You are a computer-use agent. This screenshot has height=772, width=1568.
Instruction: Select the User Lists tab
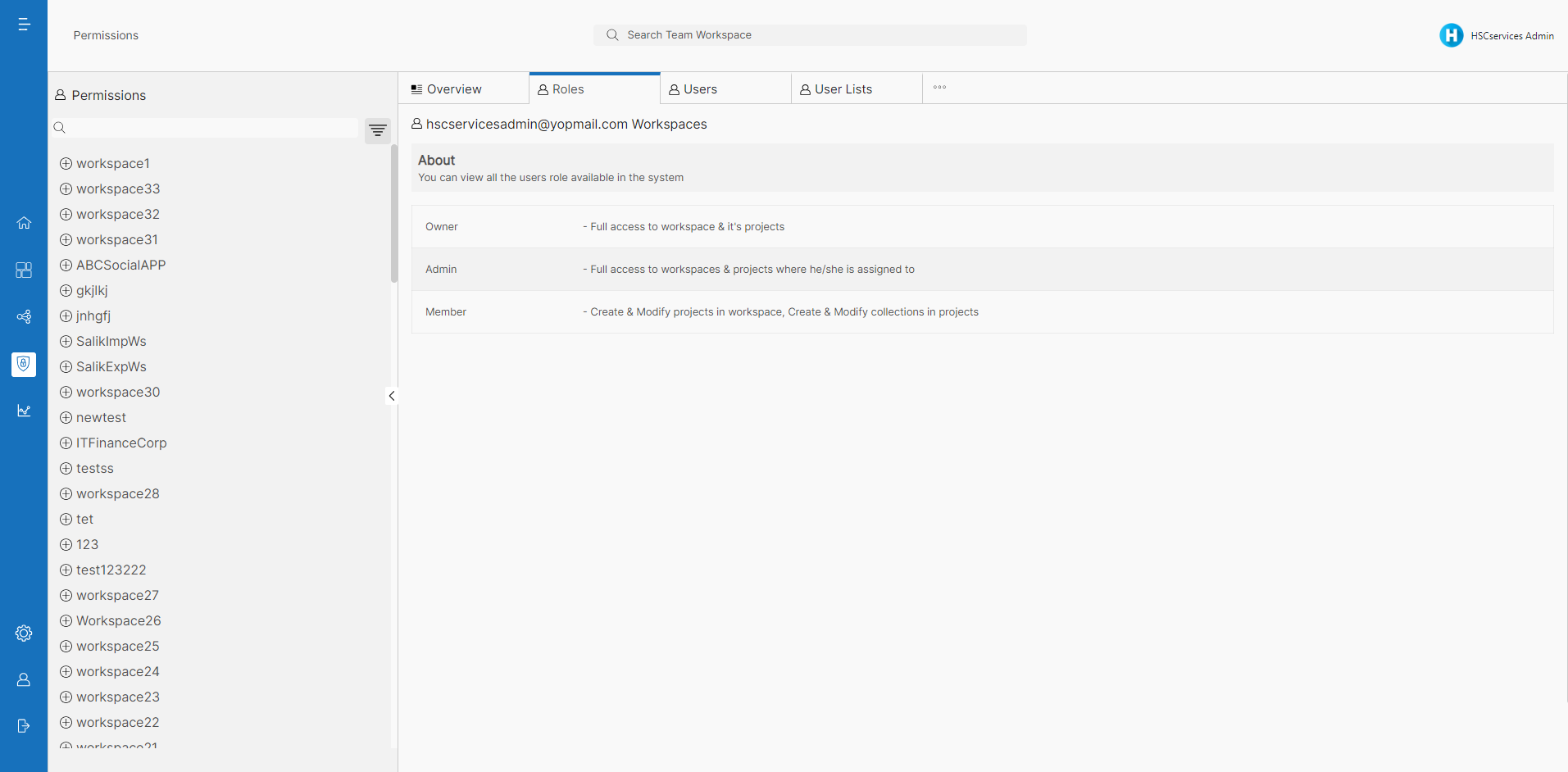(x=843, y=89)
